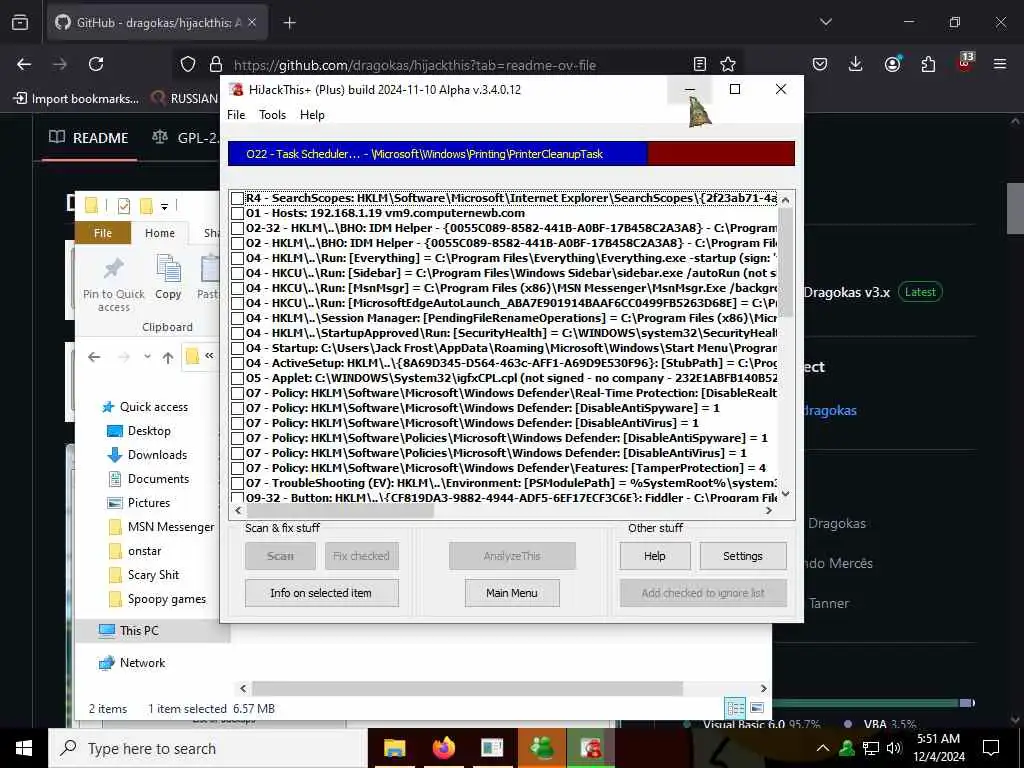Open Firefox list all tabs chevron
The height and width of the screenshot is (768, 1024).
(825, 23)
